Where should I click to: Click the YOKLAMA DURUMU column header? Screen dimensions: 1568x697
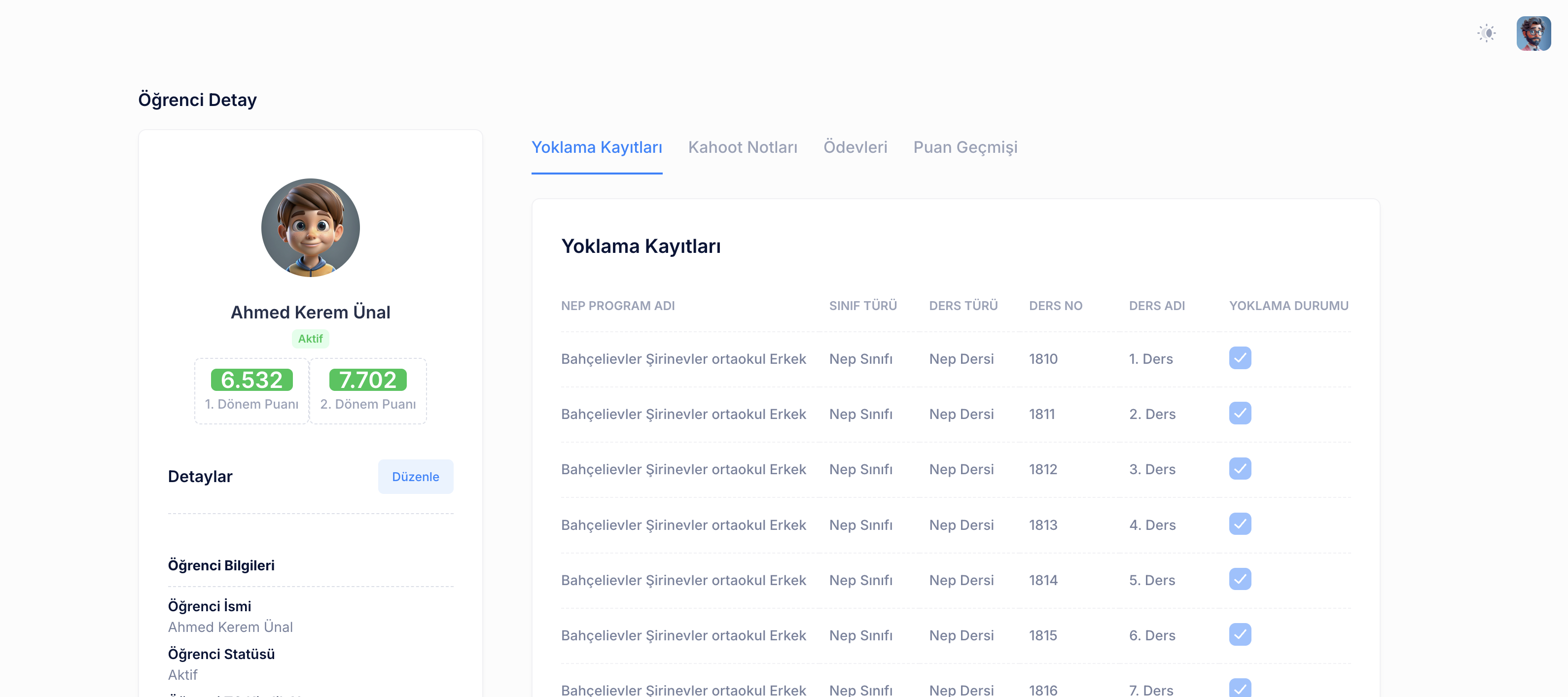click(x=1288, y=306)
